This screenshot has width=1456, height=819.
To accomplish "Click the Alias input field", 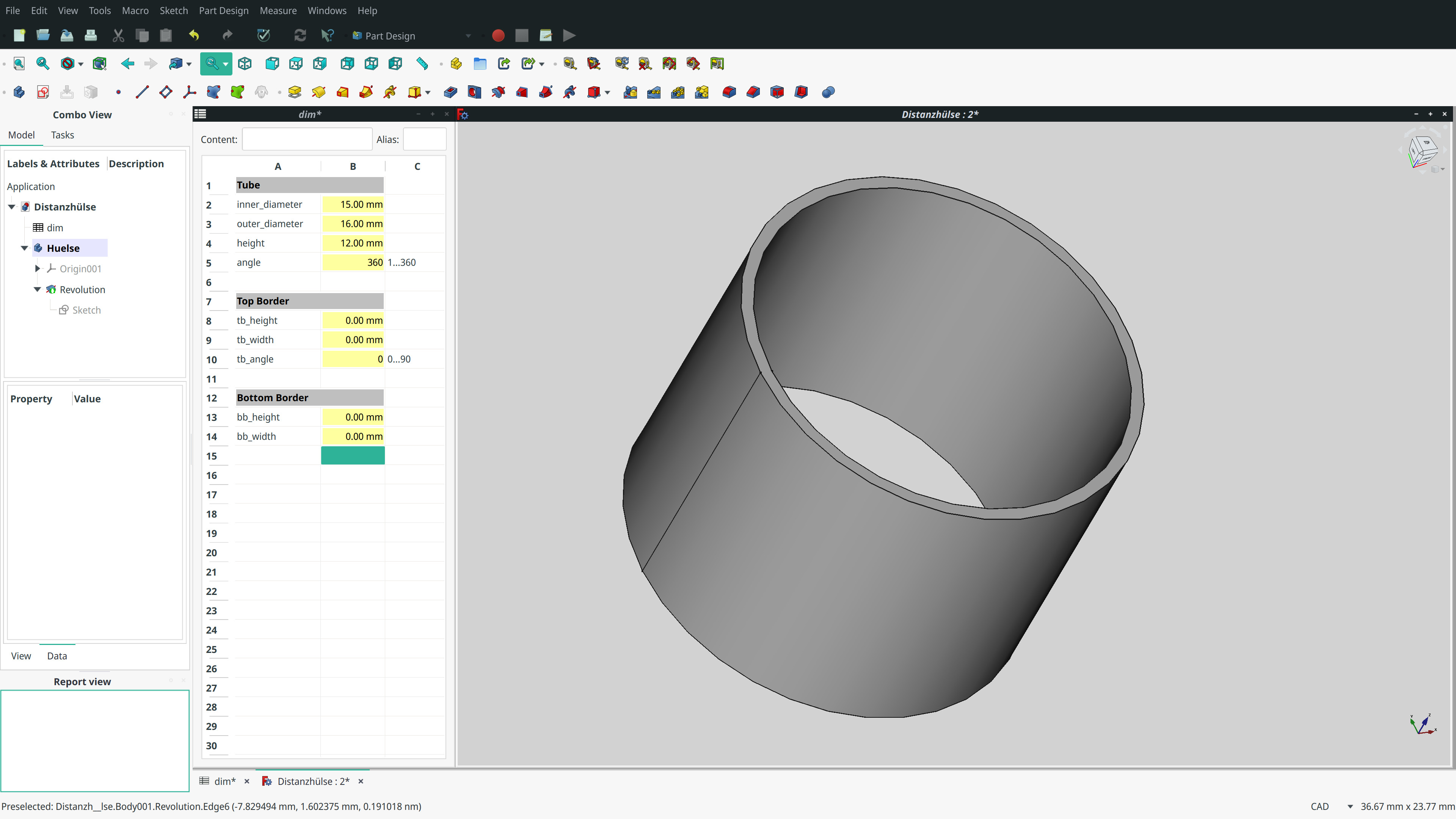I will 425,139.
